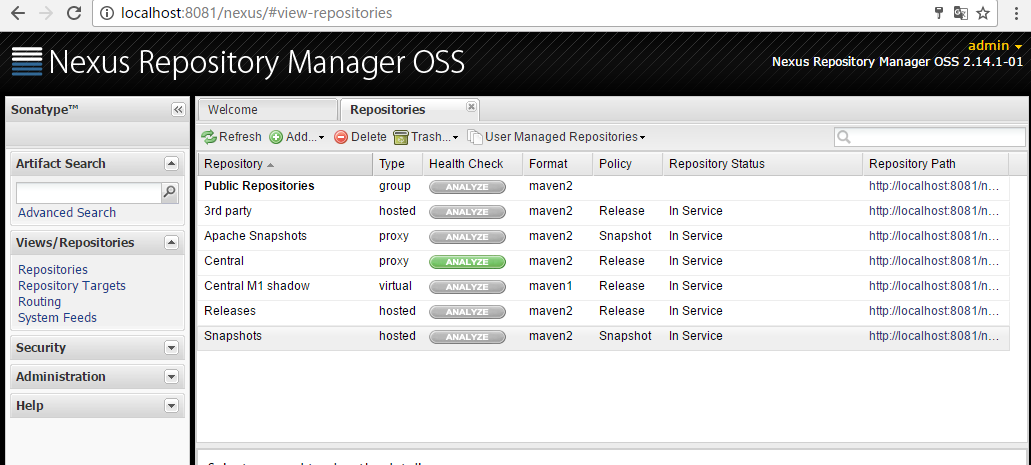Sort by the Repository column header

[285, 164]
